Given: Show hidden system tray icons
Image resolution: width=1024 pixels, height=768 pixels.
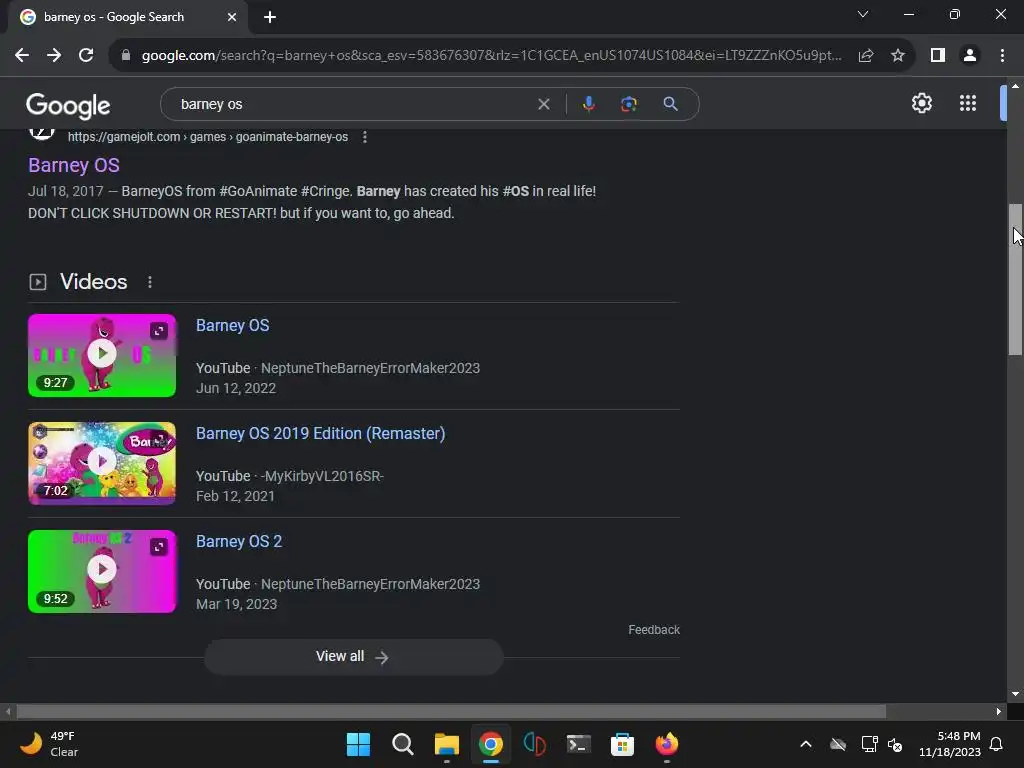Looking at the screenshot, I should 806,744.
